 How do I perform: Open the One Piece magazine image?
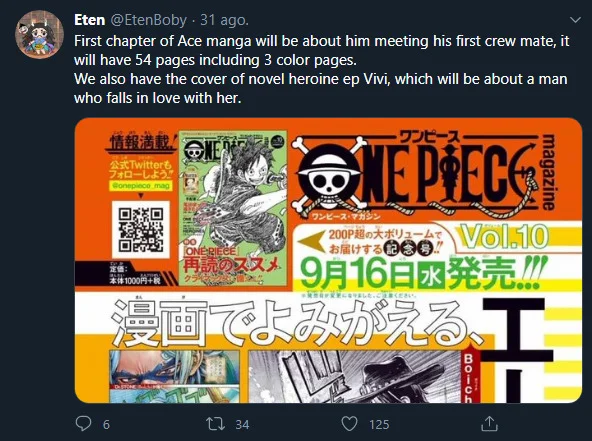[328, 260]
